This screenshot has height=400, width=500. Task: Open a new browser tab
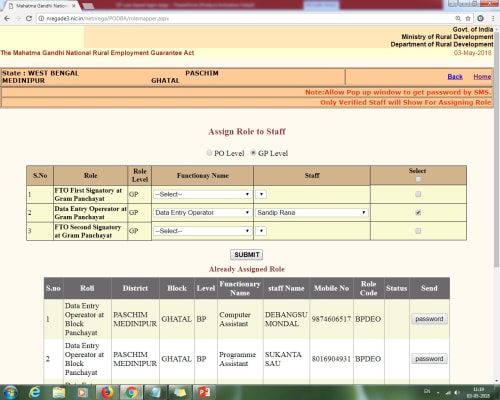pos(88,6)
